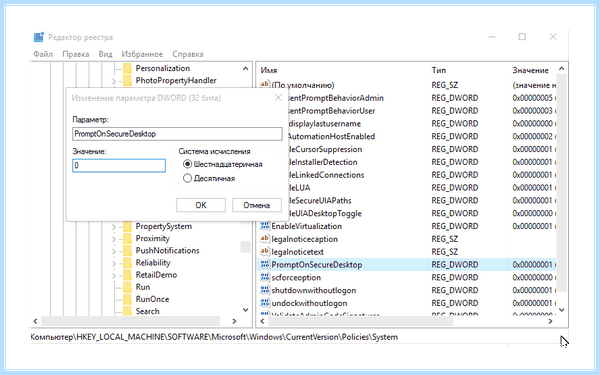Expand the PhotoPropertyHandler tree node
600x375 pixels.
pyautogui.click(x=114, y=81)
